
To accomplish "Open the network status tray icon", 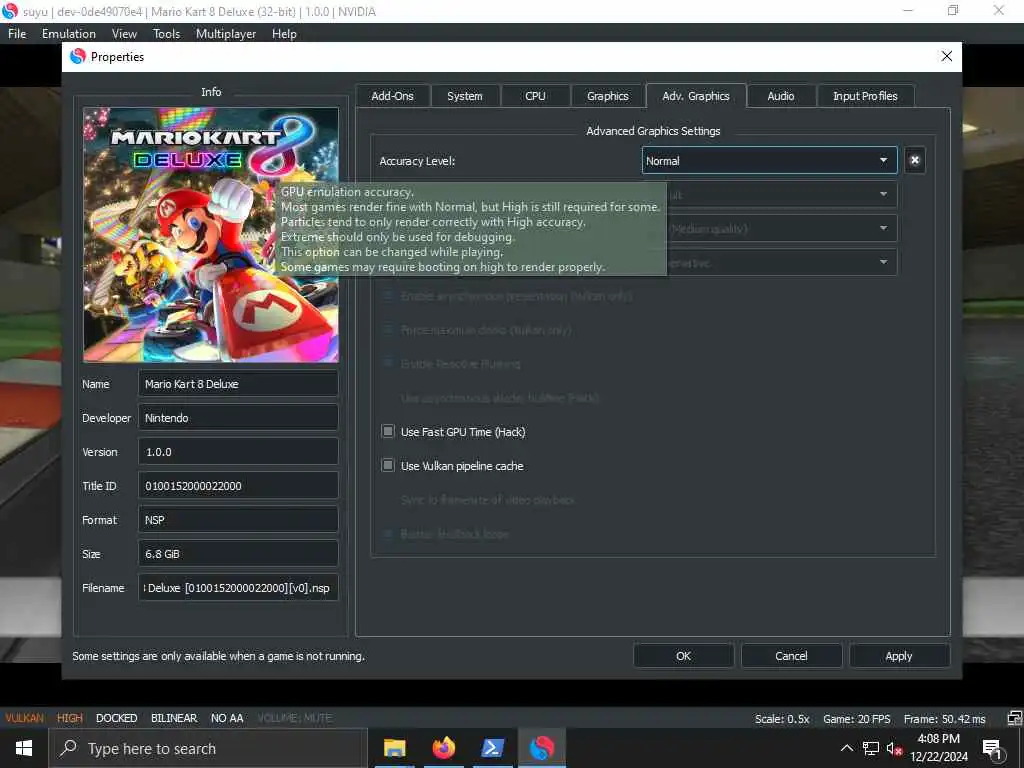I will coord(871,748).
